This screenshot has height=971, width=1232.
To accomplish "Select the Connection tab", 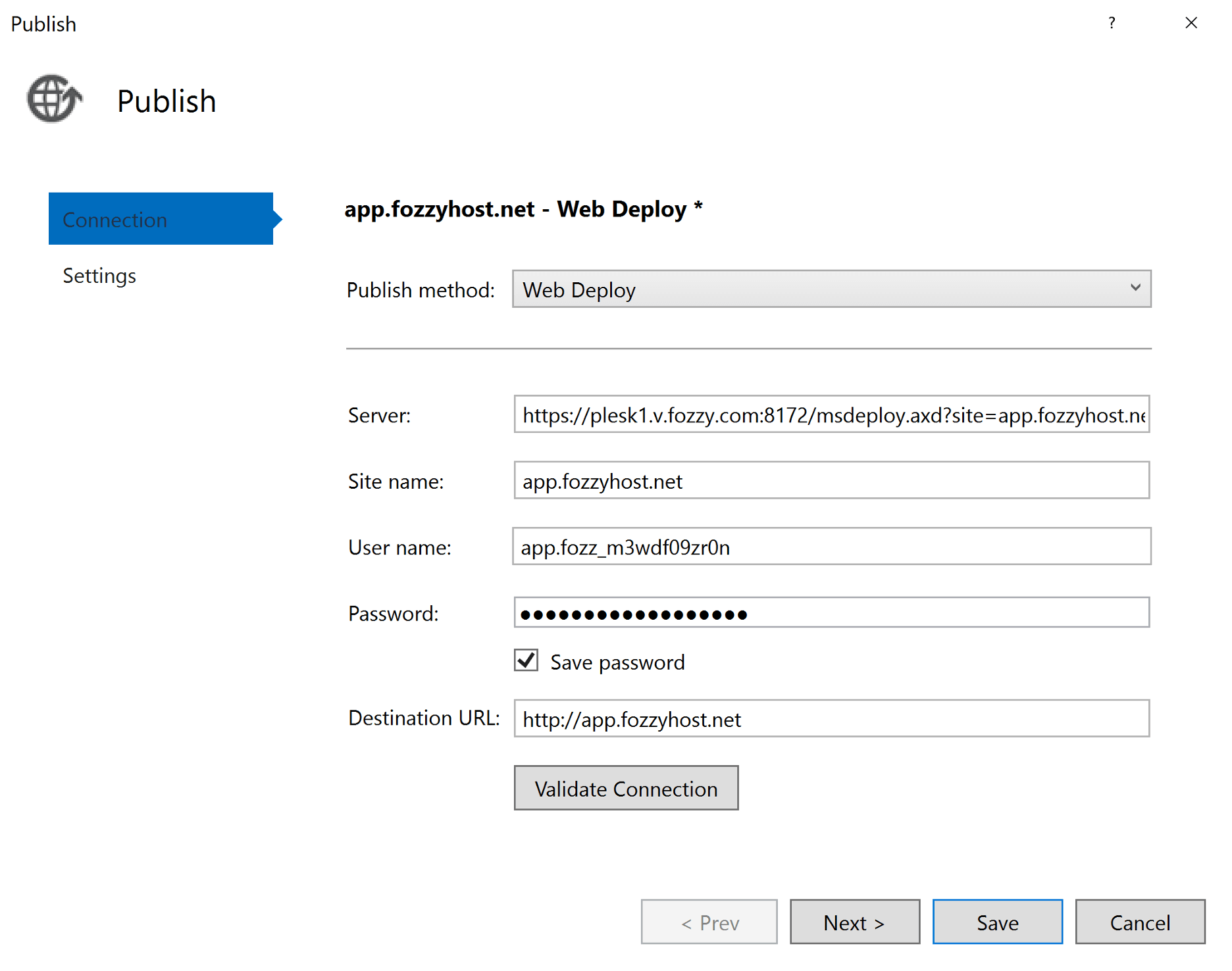I will point(161,218).
